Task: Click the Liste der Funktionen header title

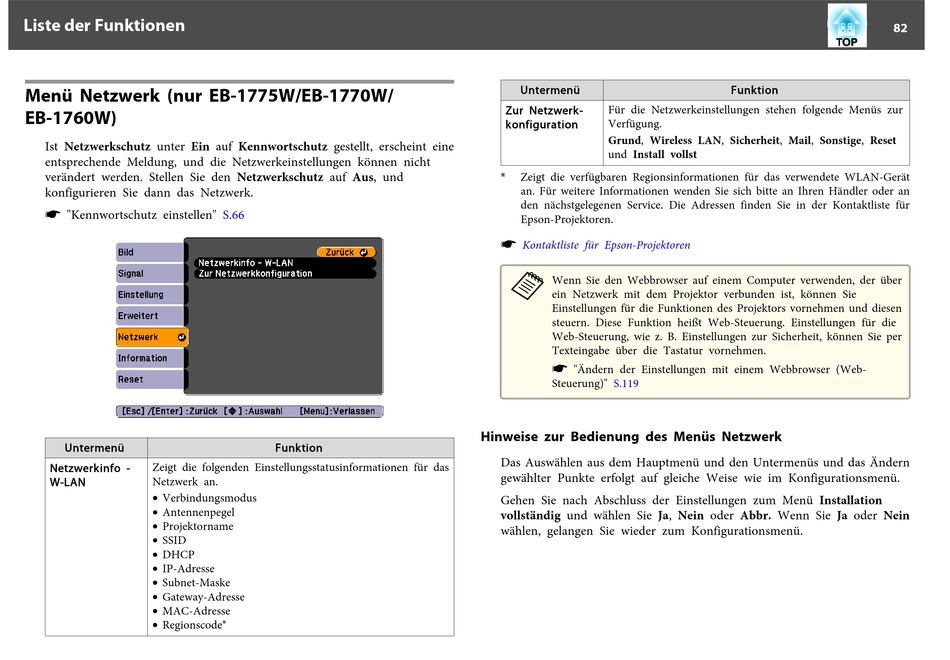Action: tap(104, 25)
